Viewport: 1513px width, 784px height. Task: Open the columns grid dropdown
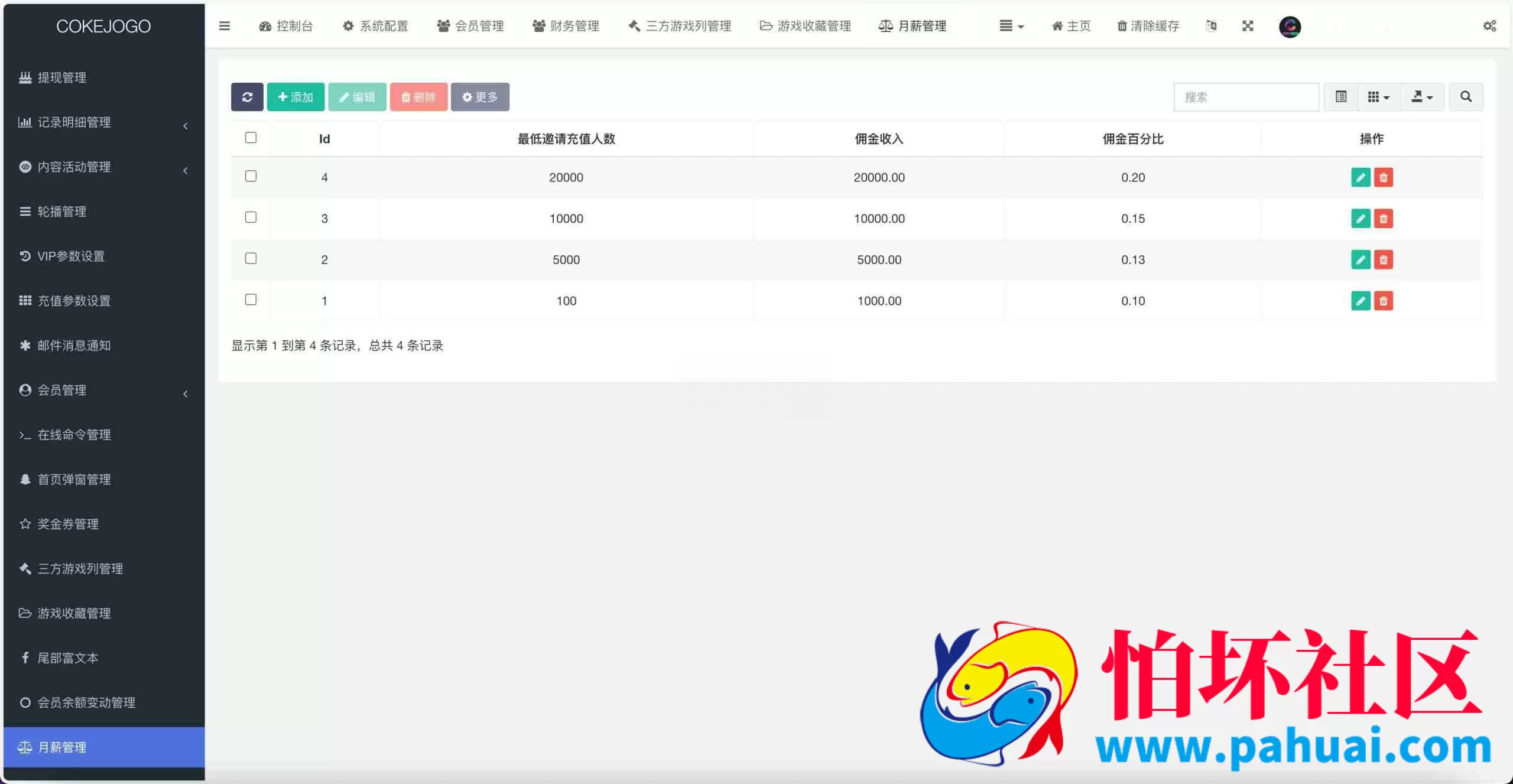pyautogui.click(x=1379, y=97)
